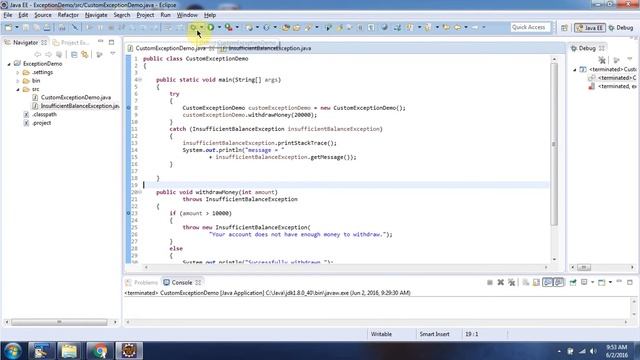Collapse the ExceptionDemo project node
The image size is (640, 360).
point(9,64)
